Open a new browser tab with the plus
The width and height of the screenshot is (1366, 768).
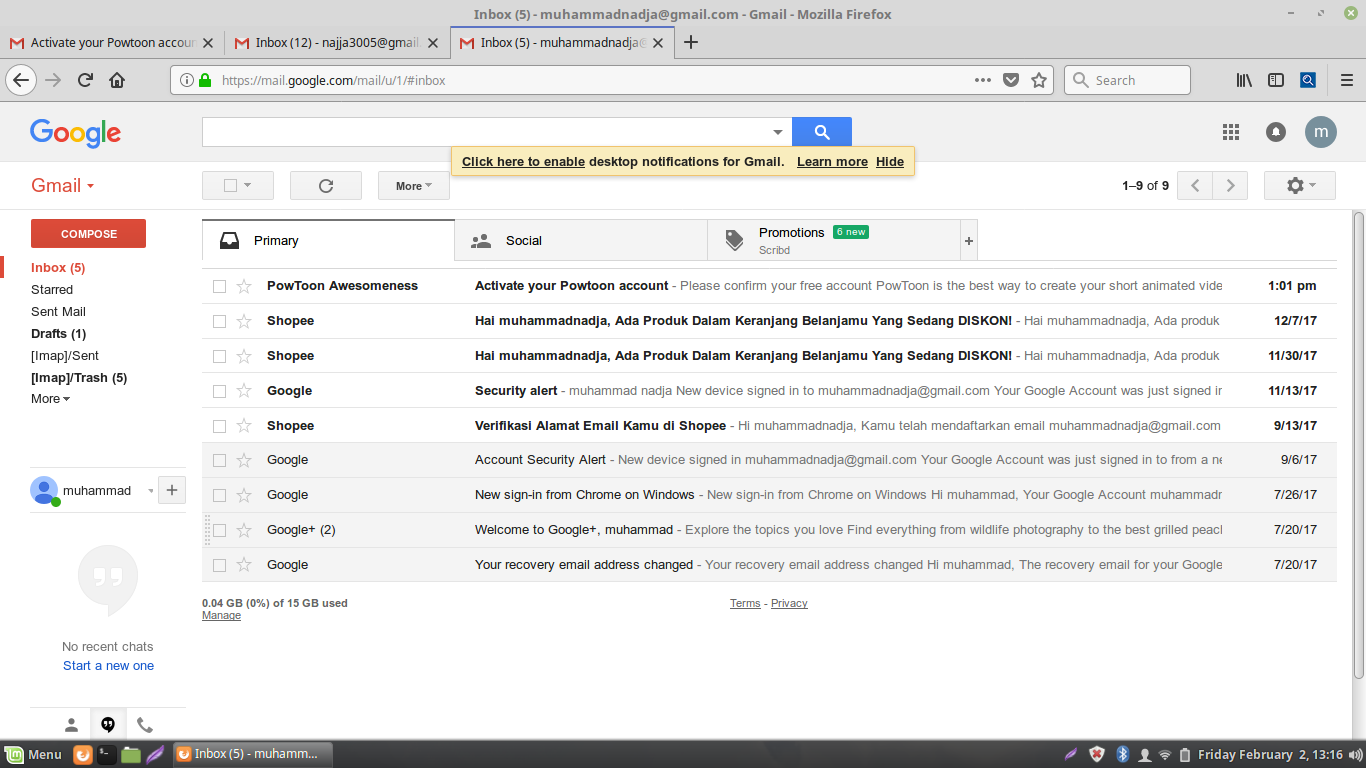pos(690,42)
